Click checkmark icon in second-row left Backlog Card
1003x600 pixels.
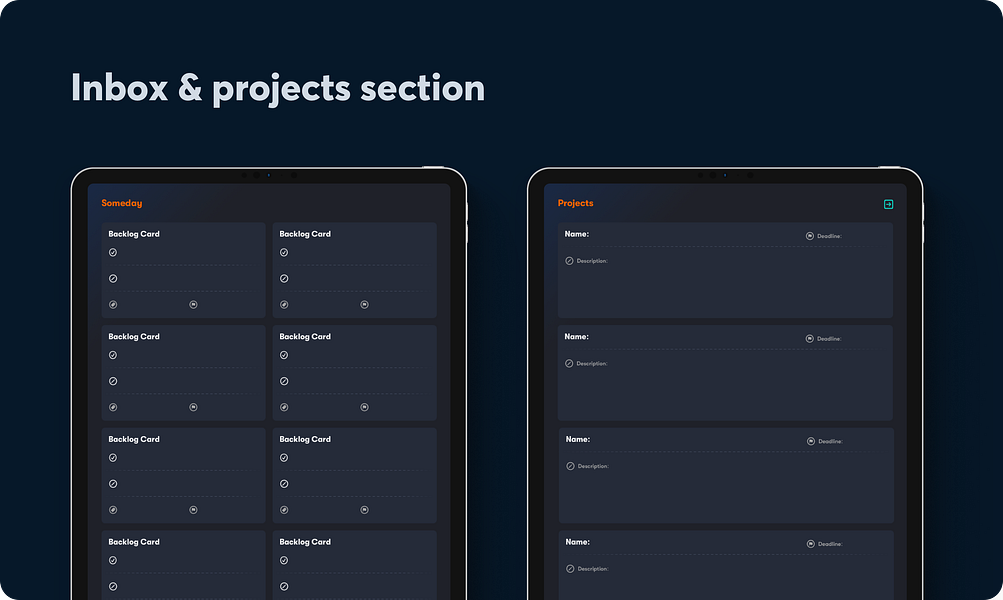click(113, 355)
